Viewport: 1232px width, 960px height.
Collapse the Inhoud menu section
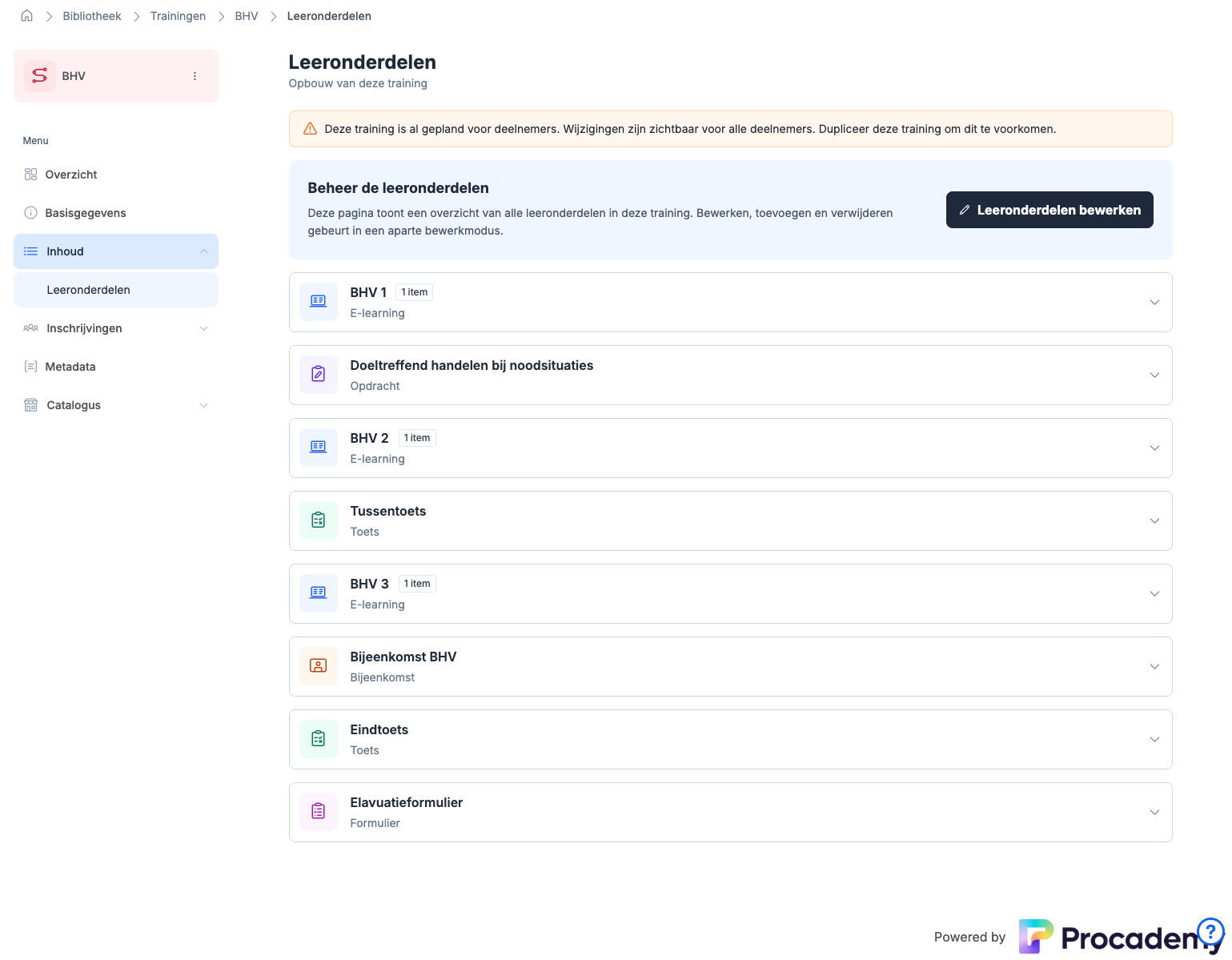203,251
